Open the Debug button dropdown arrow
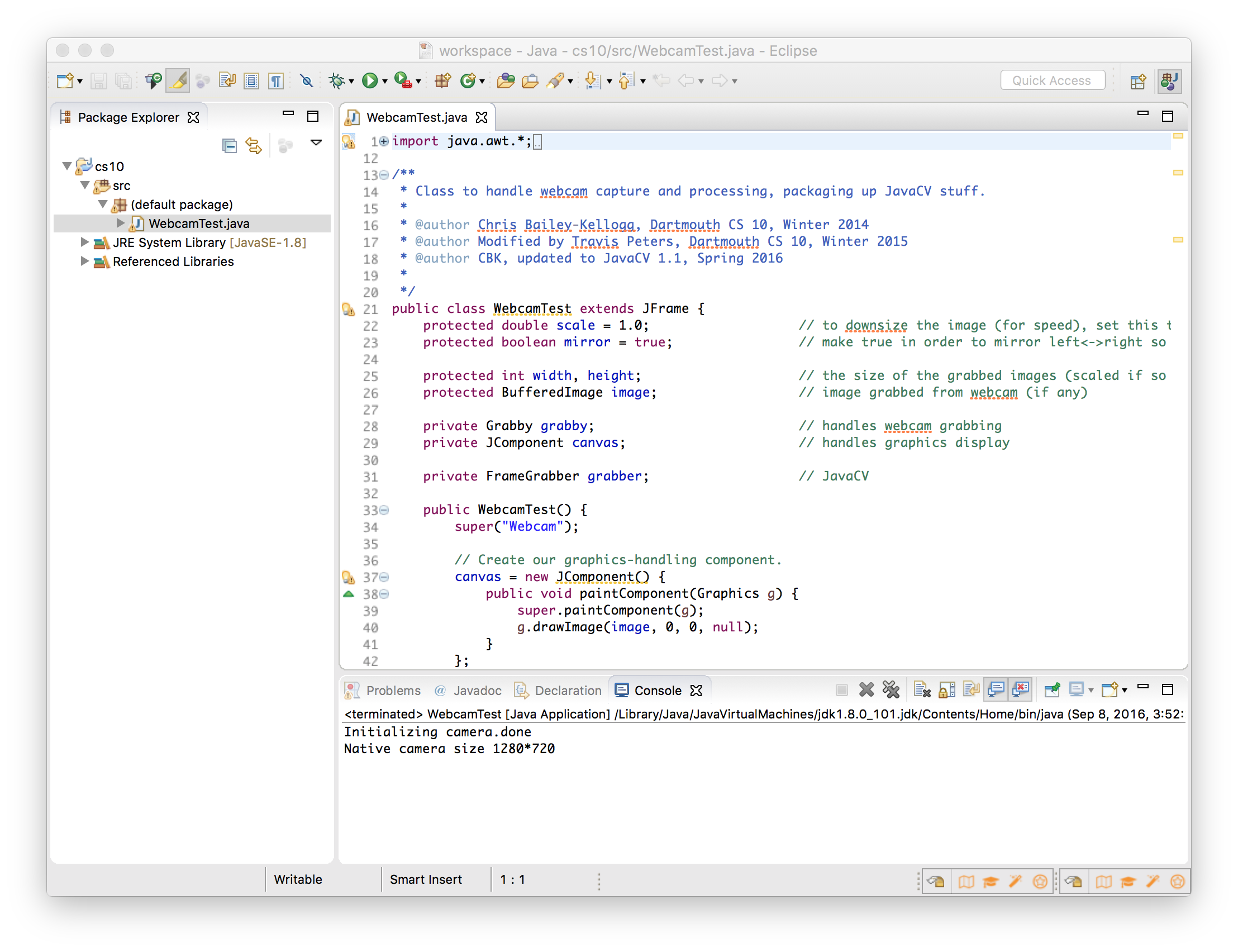 (x=351, y=82)
